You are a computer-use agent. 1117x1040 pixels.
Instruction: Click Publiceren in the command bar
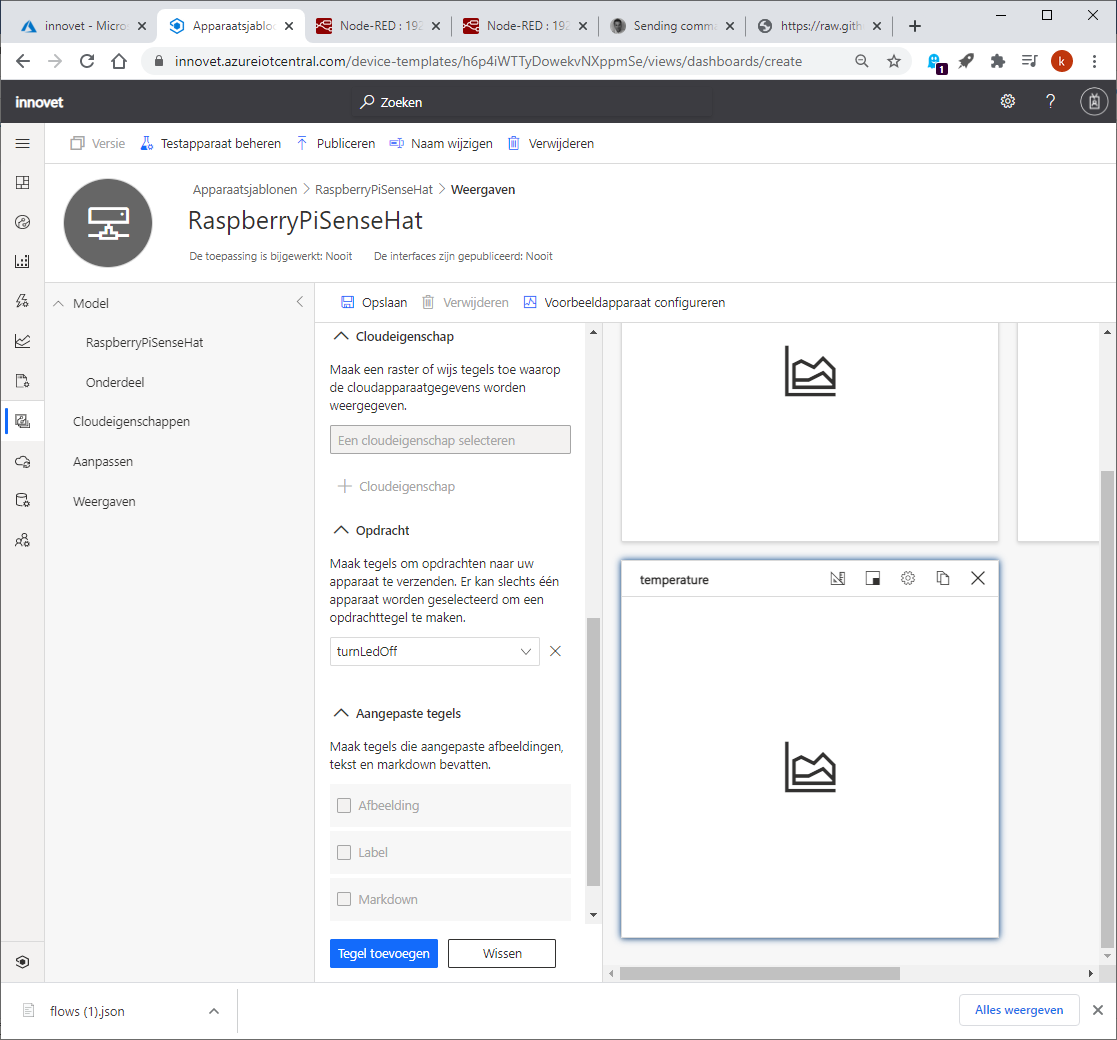(x=336, y=144)
